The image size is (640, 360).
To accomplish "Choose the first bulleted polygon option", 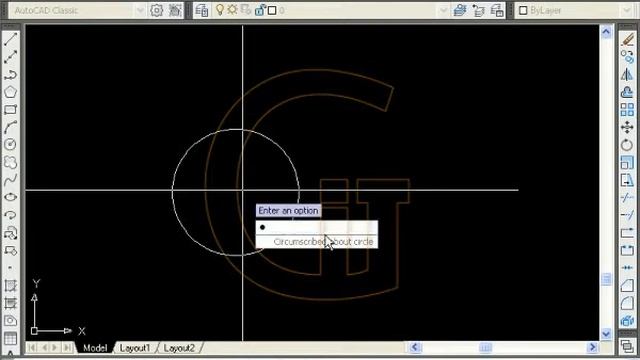I will tap(317, 227).
